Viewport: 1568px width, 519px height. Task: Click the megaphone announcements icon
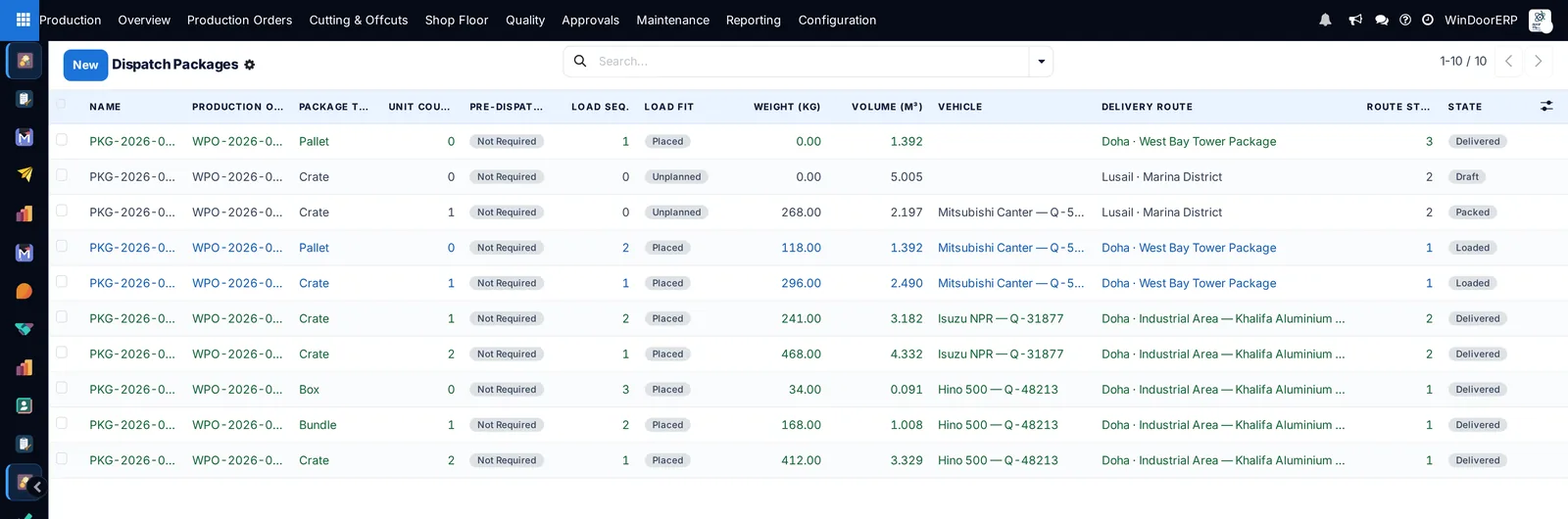pyautogui.click(x=1355, y=20)
